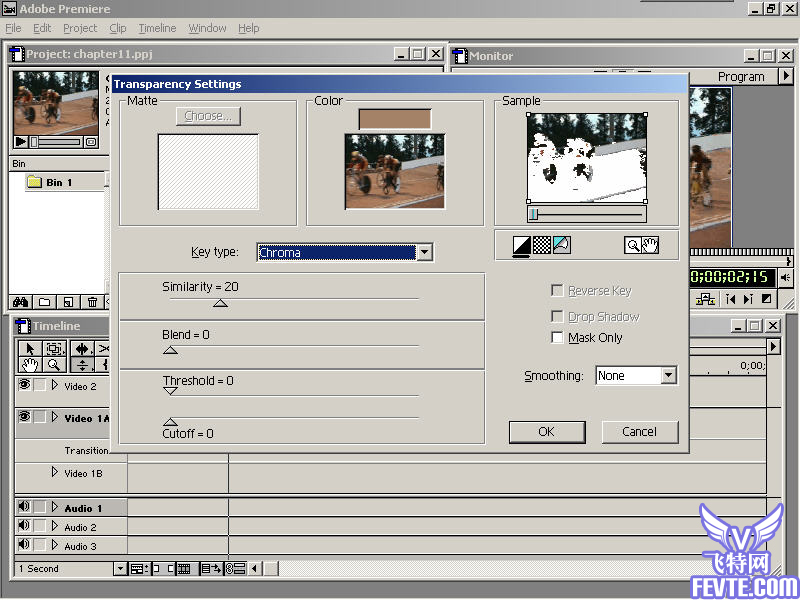Open the Smoothing dropdown
800x600 pixels.
point(668,376)
